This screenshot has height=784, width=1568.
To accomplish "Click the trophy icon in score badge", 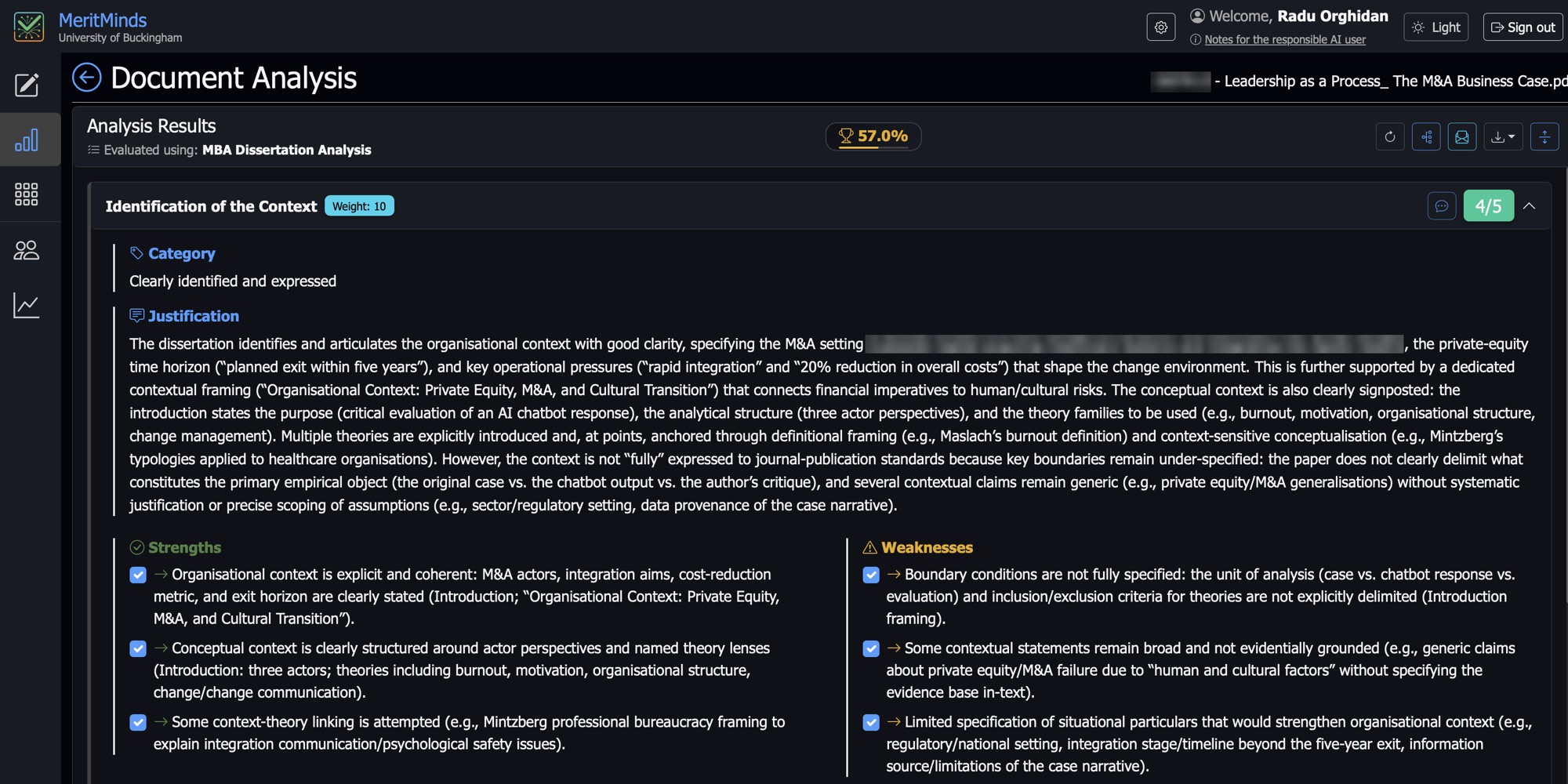I will point(846,136).
